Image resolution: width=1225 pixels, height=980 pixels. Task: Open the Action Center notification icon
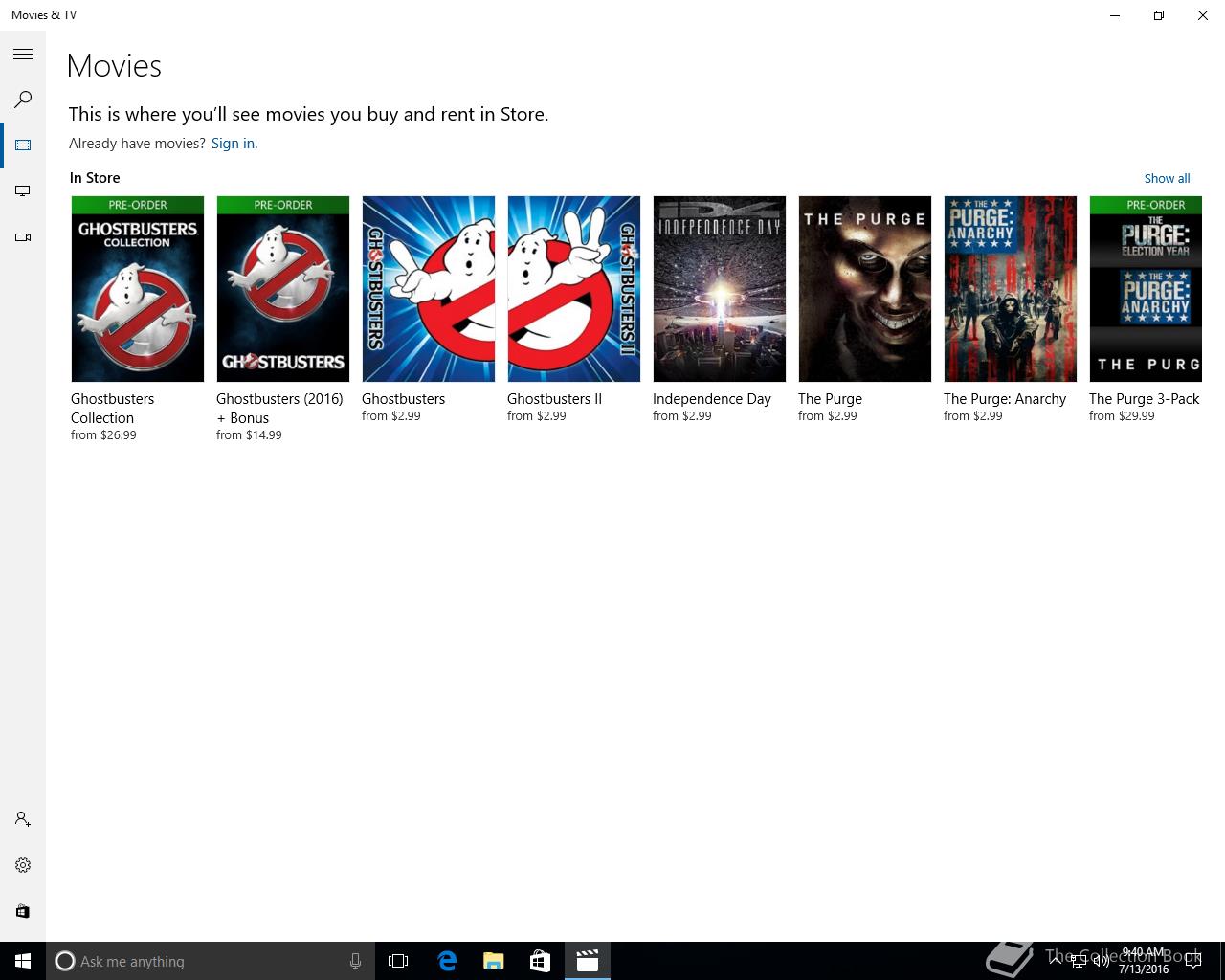click(1192, 961)
